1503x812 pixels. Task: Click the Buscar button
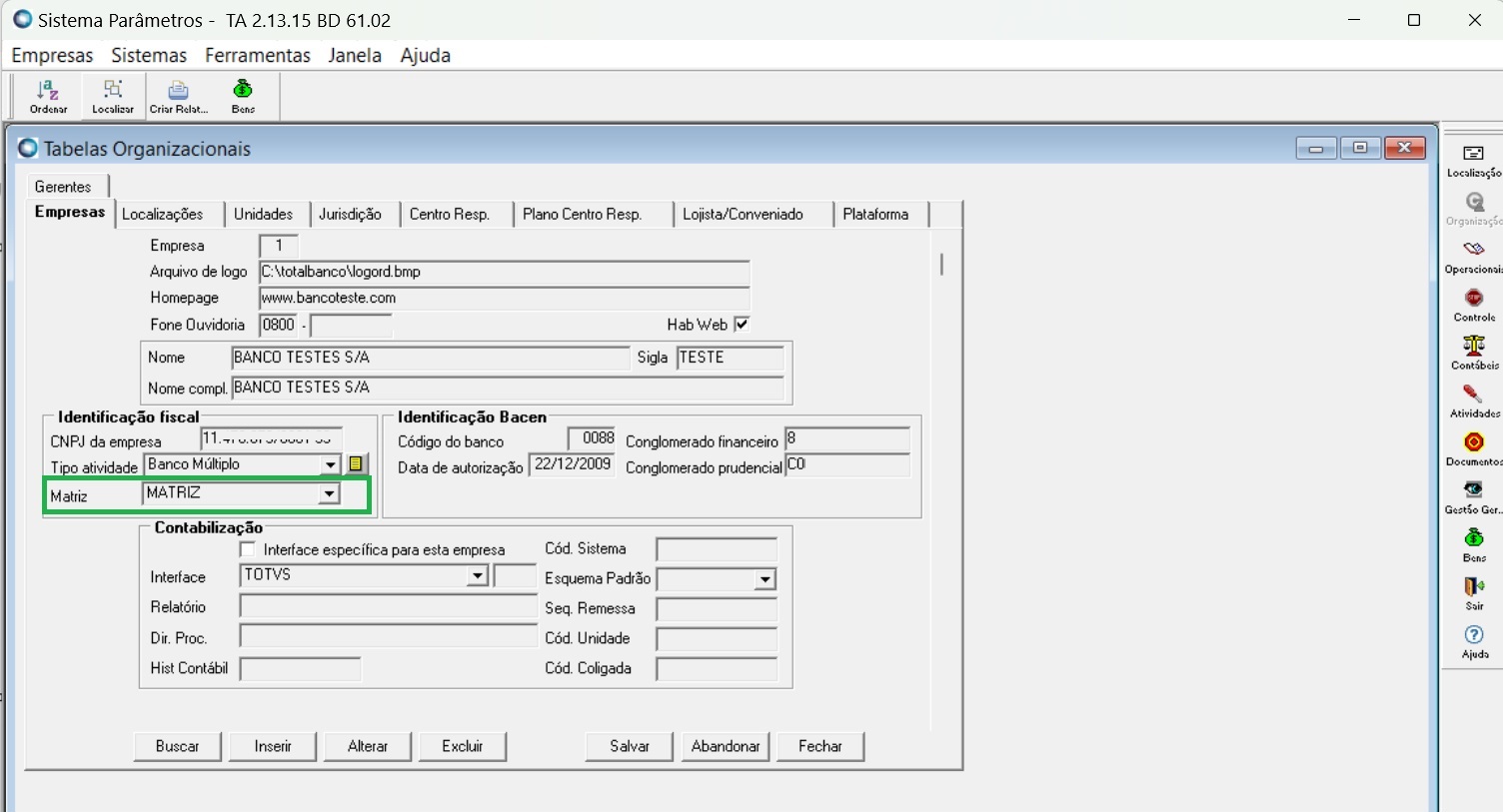(x=178, y=746)
